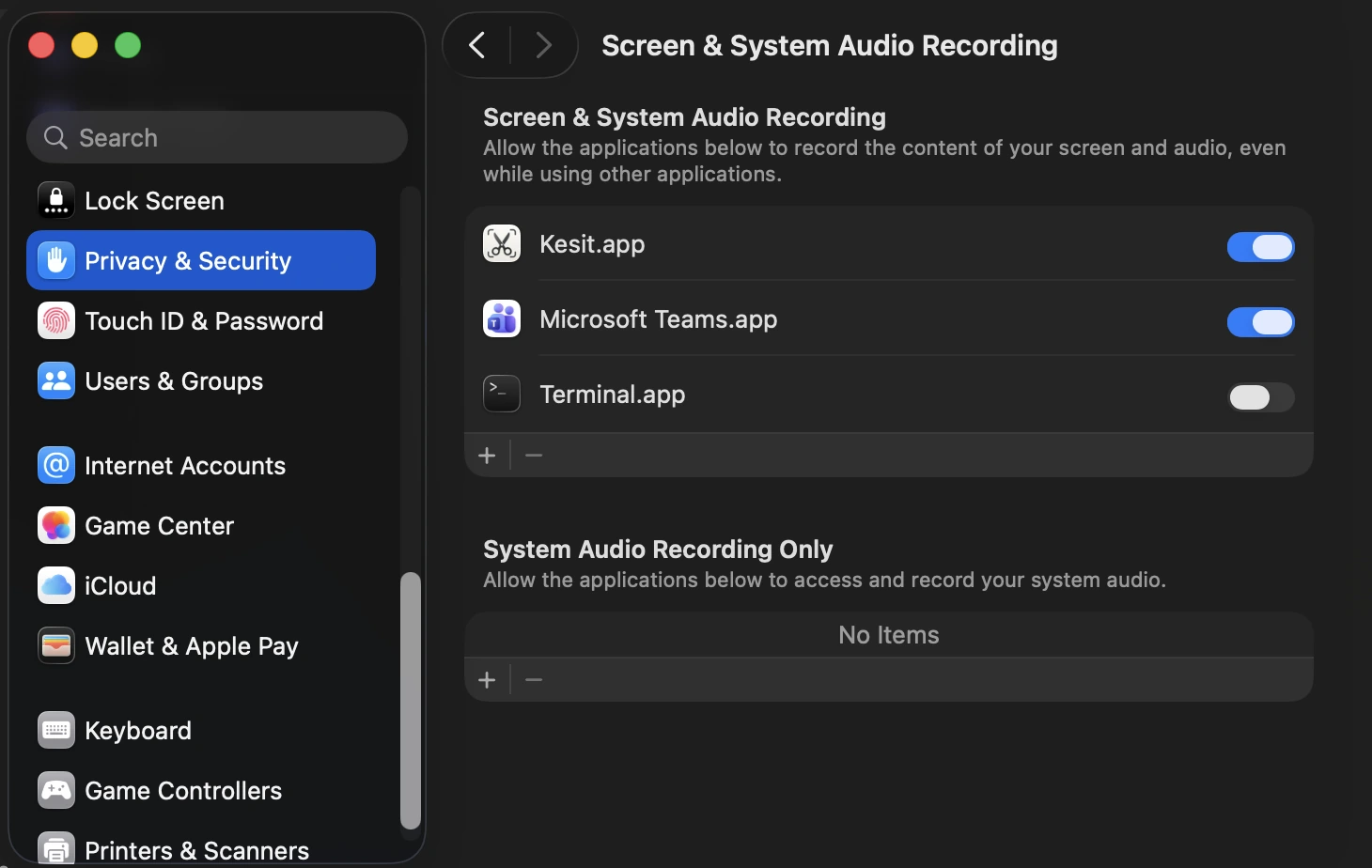Remove app from Screen & System Audio Recording list
Image resolution: width=1372 pixels, height=868 pixels.
534,456
